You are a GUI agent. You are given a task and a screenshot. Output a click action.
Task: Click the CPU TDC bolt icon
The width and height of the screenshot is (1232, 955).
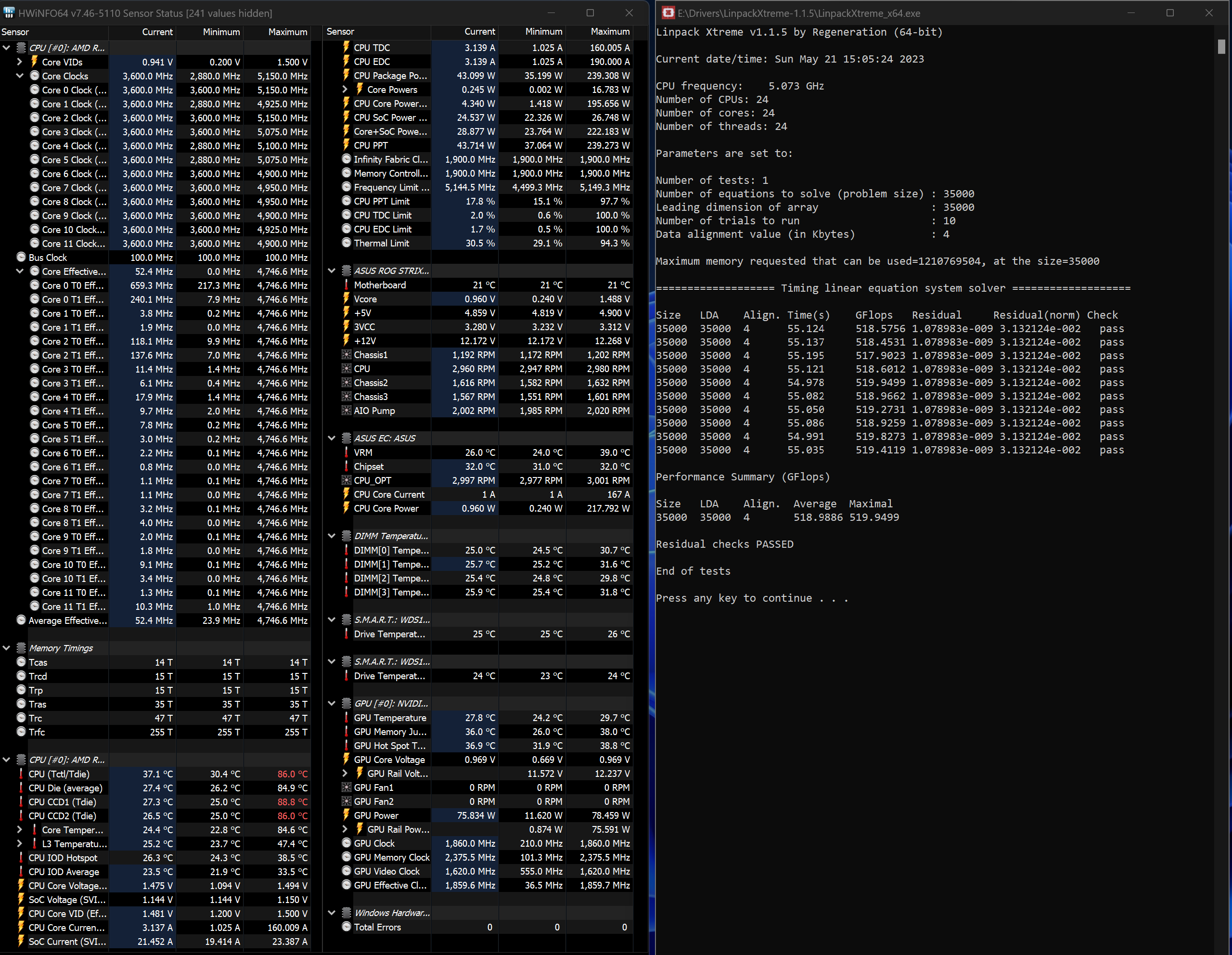(x=346, y=47)
